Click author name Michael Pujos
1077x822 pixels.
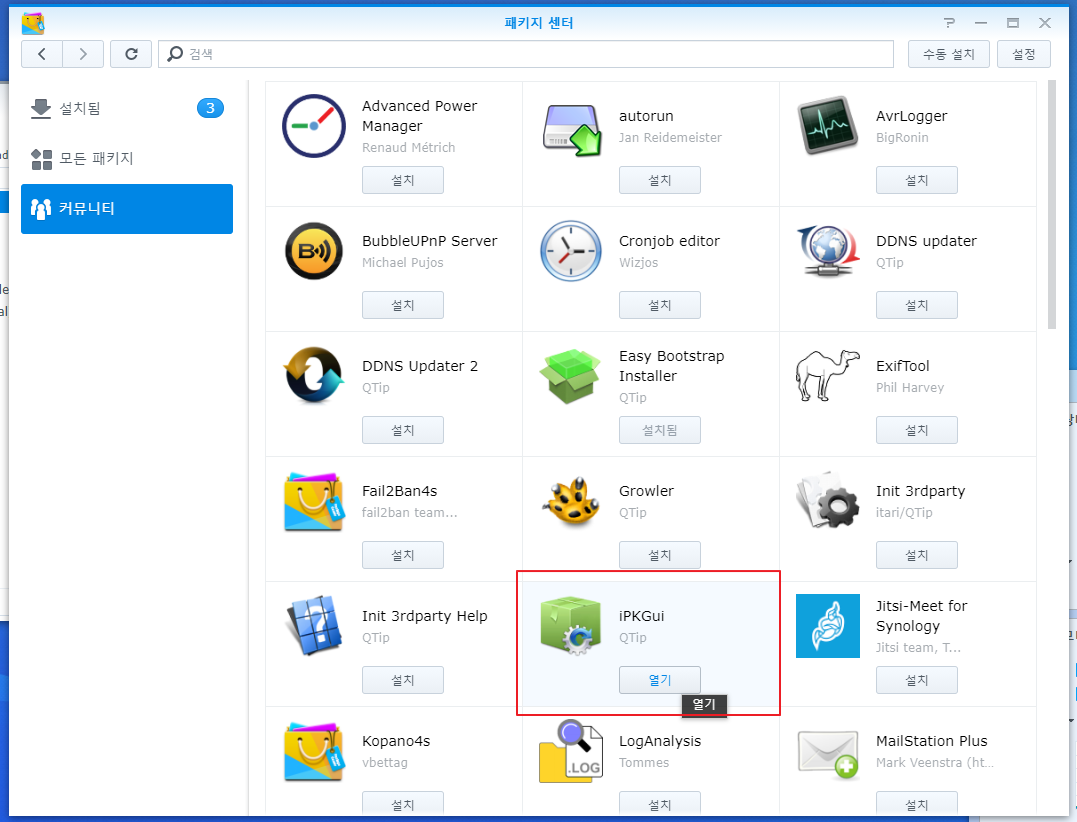(x=403, y=262)
